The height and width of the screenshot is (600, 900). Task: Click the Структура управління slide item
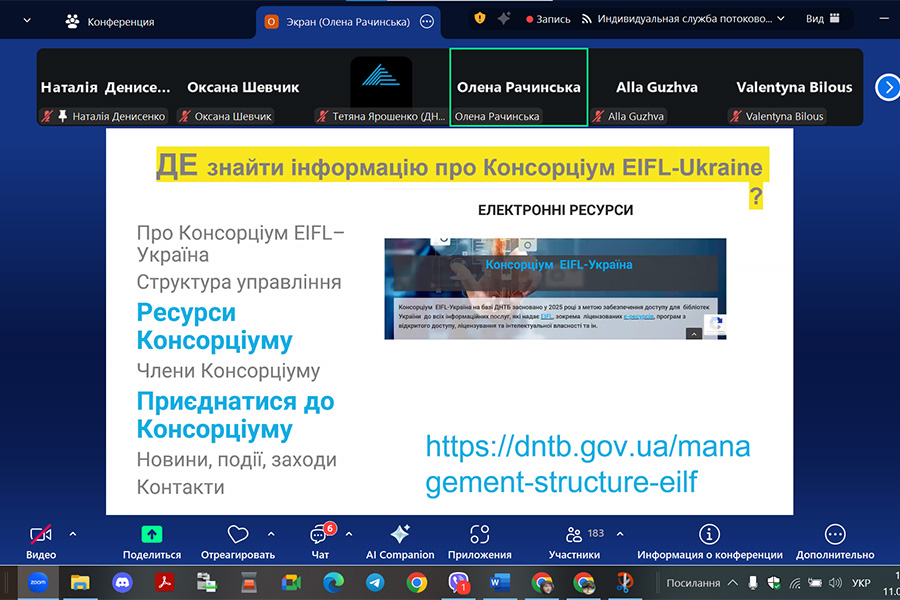(239, 282)
